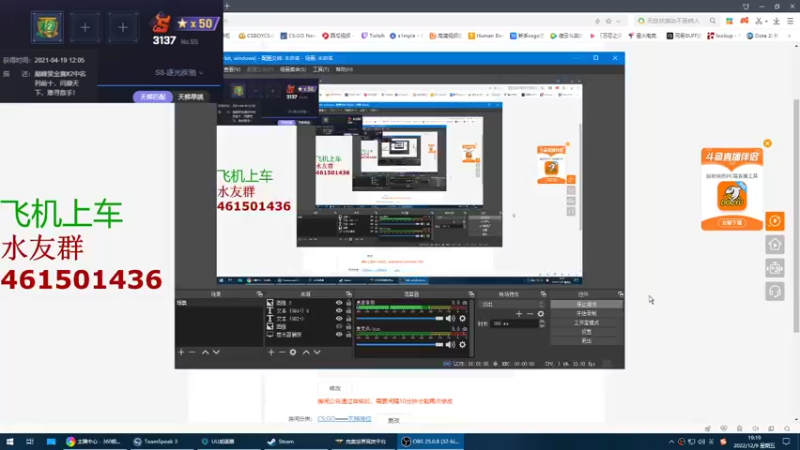Open desktop audio settings gear

(x=462, y=318)
